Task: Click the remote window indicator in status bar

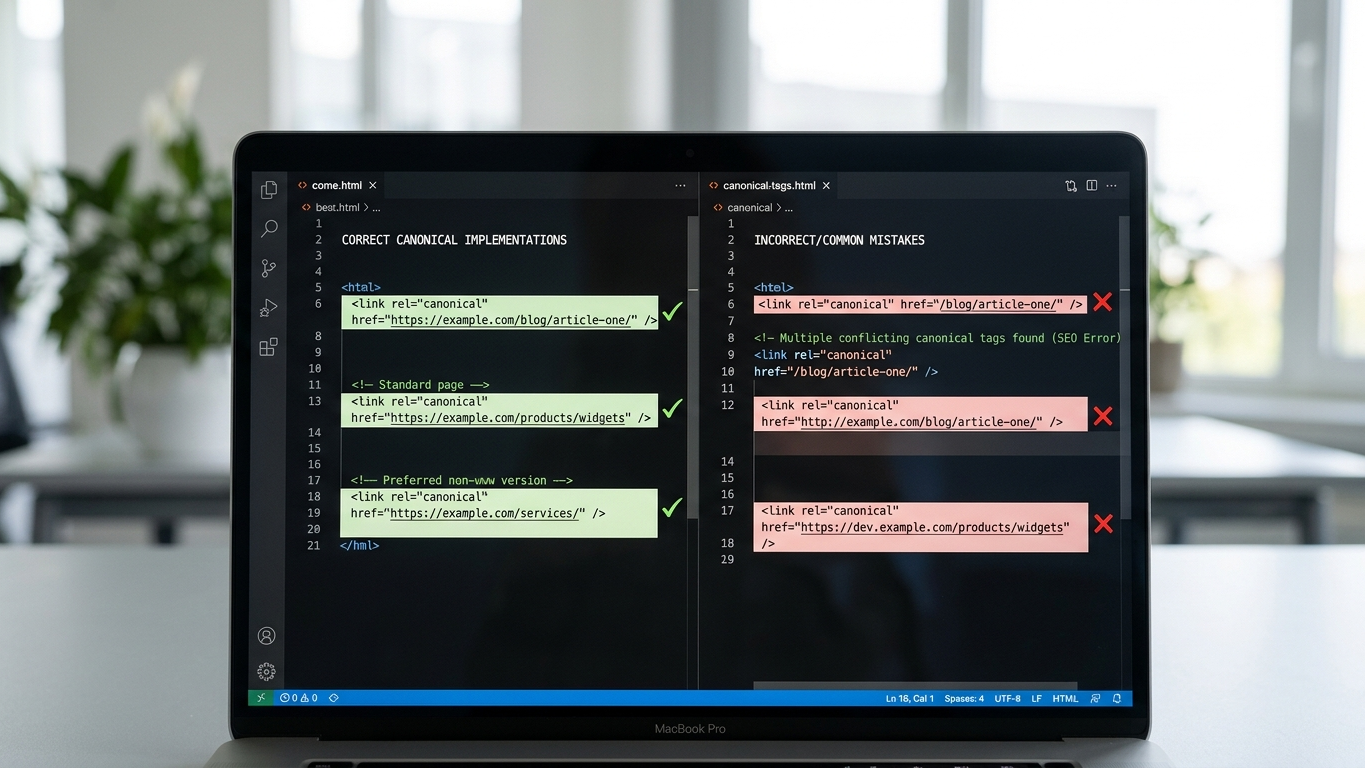Action: pos(260,698)
